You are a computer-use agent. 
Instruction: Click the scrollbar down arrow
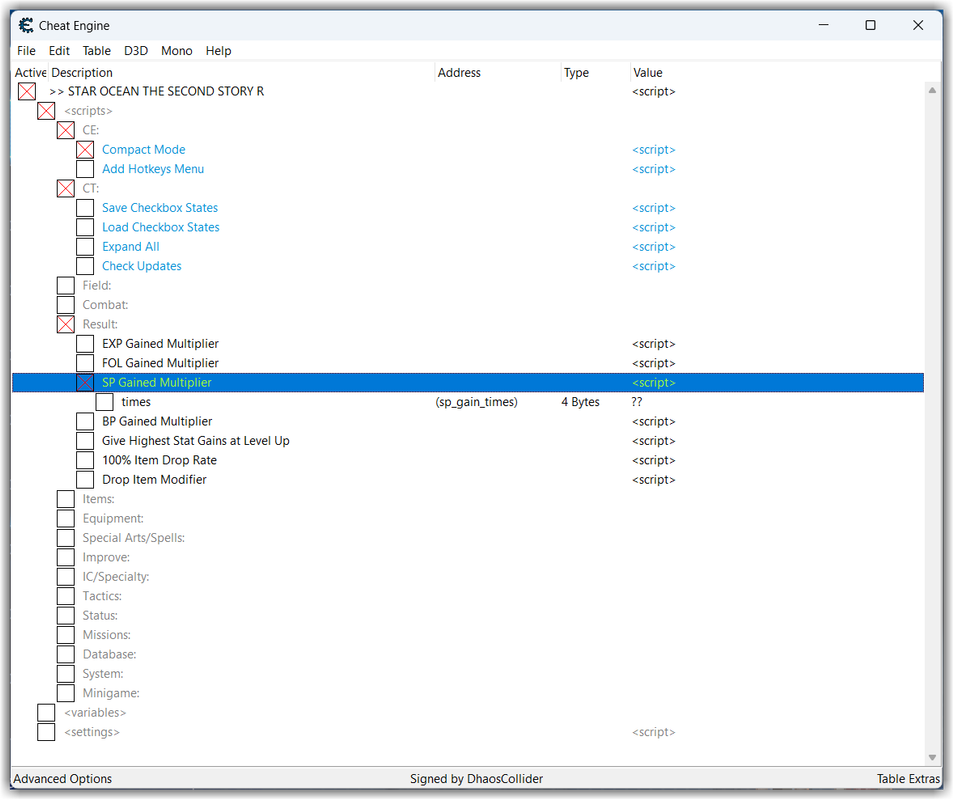pos(932,758)
